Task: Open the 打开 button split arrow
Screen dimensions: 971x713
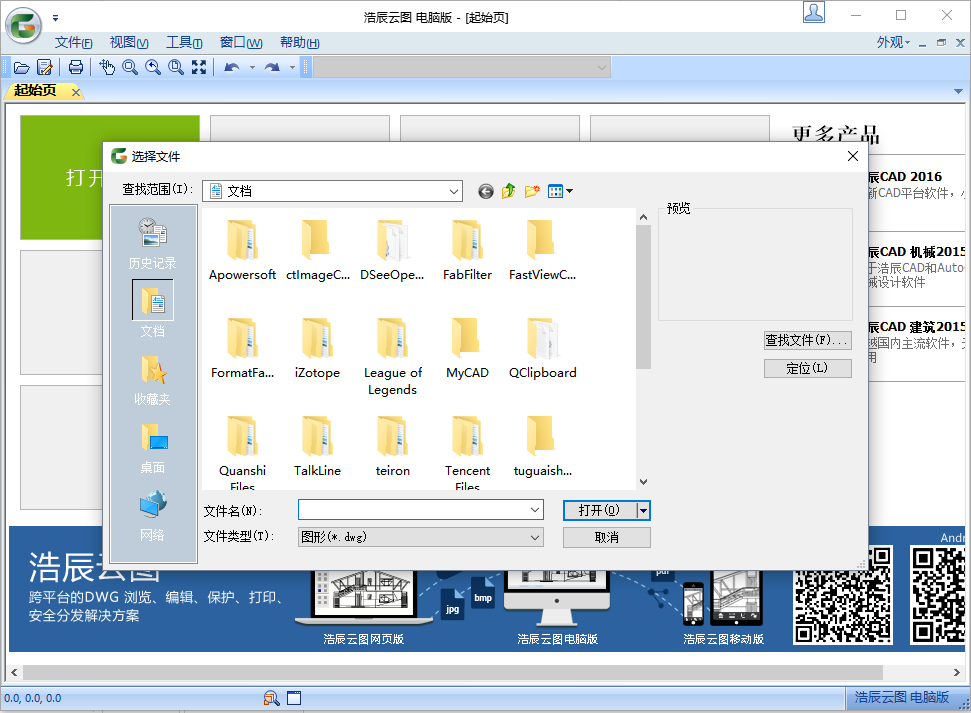Action: [x=643, y=510]
